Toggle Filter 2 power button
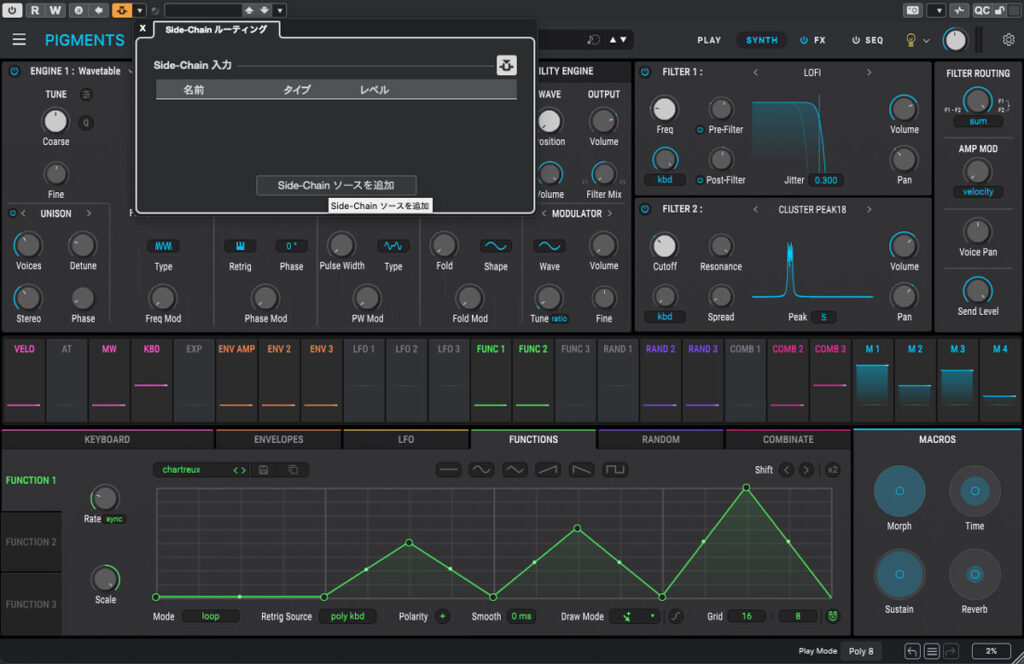 pyautogui.click(x=645, y=209)
